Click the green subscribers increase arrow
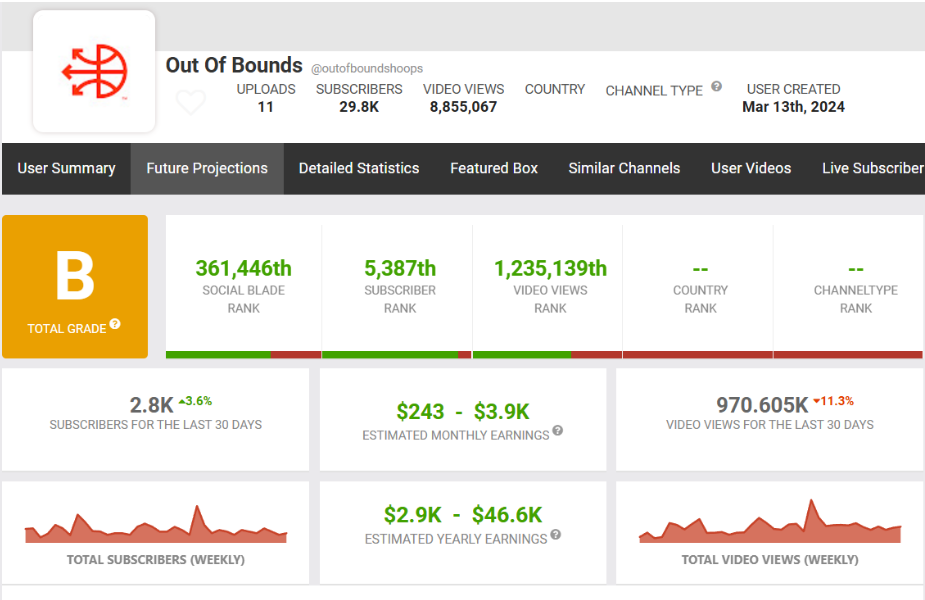Image resolution: width=925 pixels, height=600 pixels. (181, 401)
